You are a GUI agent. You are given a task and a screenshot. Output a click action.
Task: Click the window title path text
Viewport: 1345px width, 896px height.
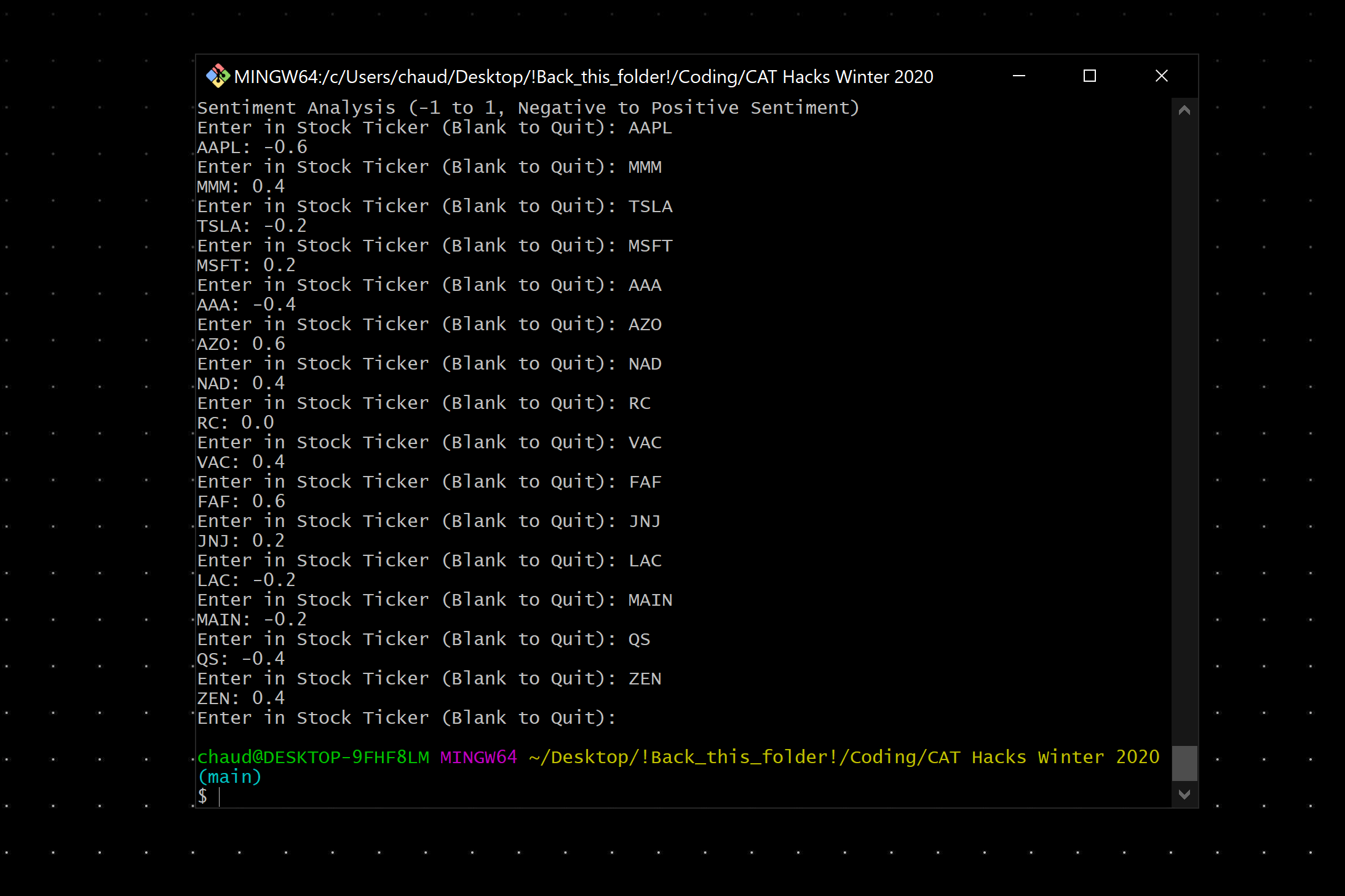[583, 77]
